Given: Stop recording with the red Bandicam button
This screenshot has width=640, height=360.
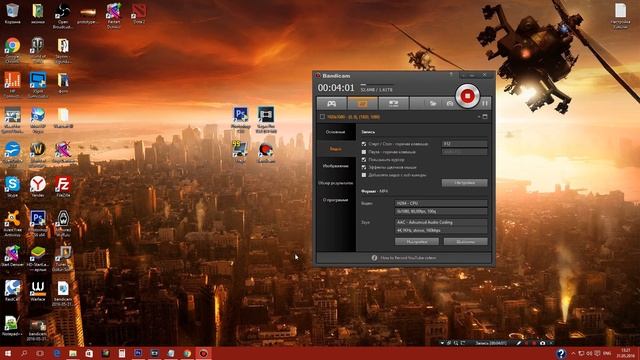Looking at the screenshot, I should [x=467, y=96].
